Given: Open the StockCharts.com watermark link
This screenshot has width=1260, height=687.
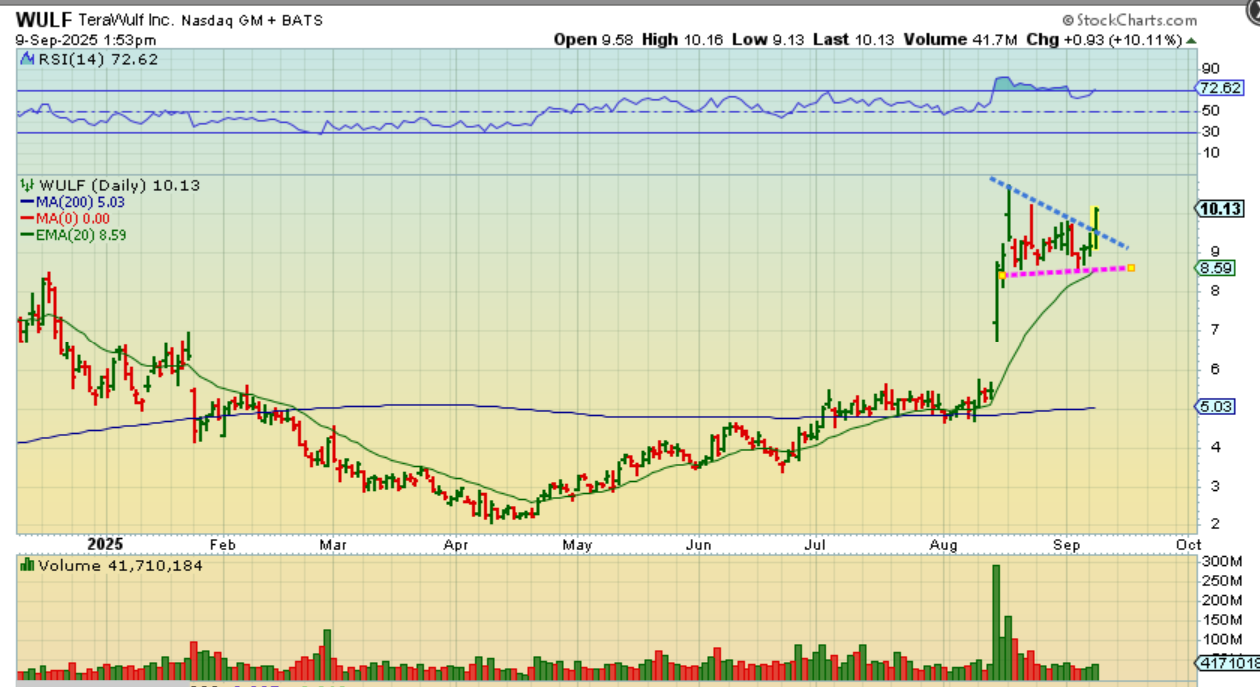Looking at the screenshot, I should pos(1136,20).
